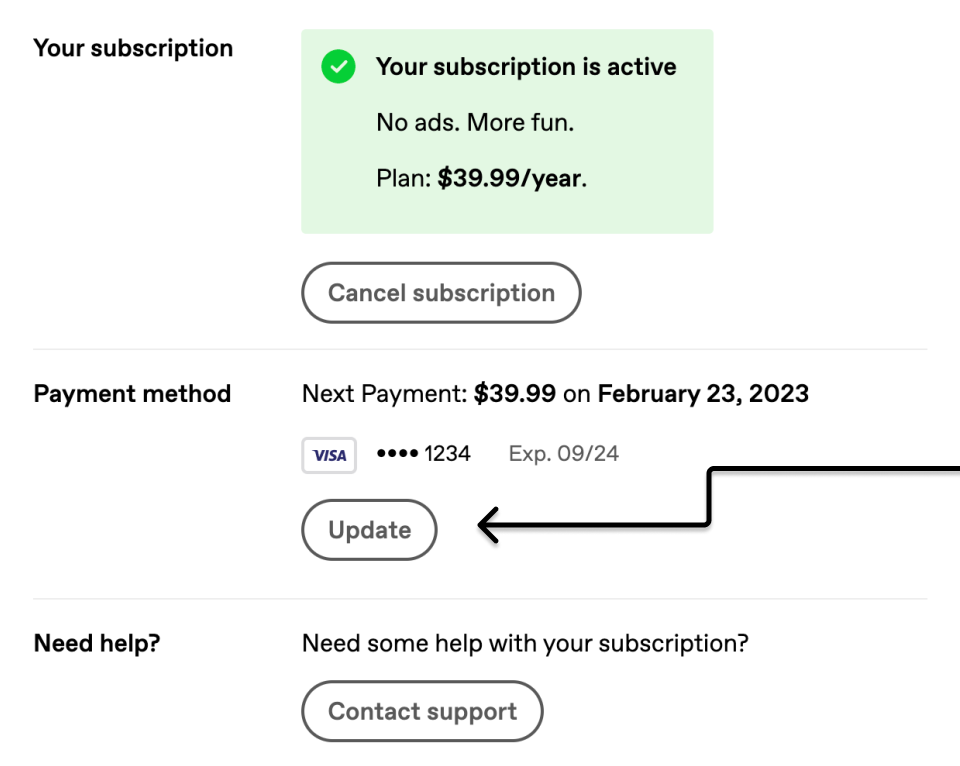
Task: Click "Your subscription is active" heading
Action: [526, 67]
